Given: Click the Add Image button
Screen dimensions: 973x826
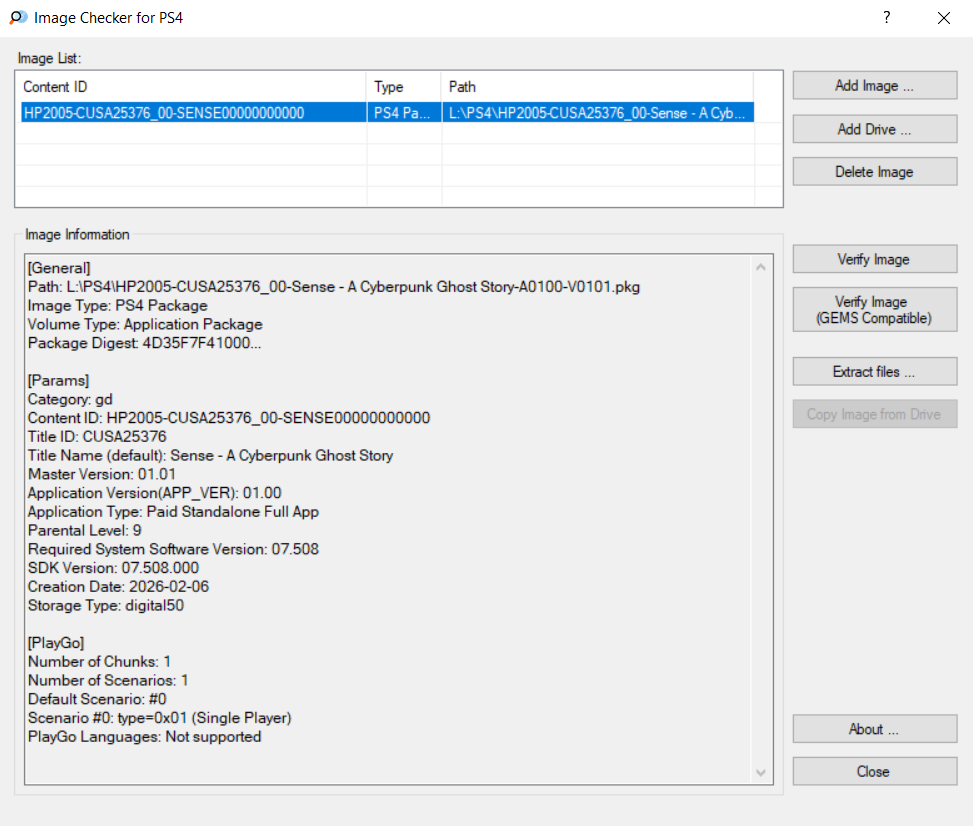Looking at the screenshot, I should pyautogui.click(x=874, y=86).
